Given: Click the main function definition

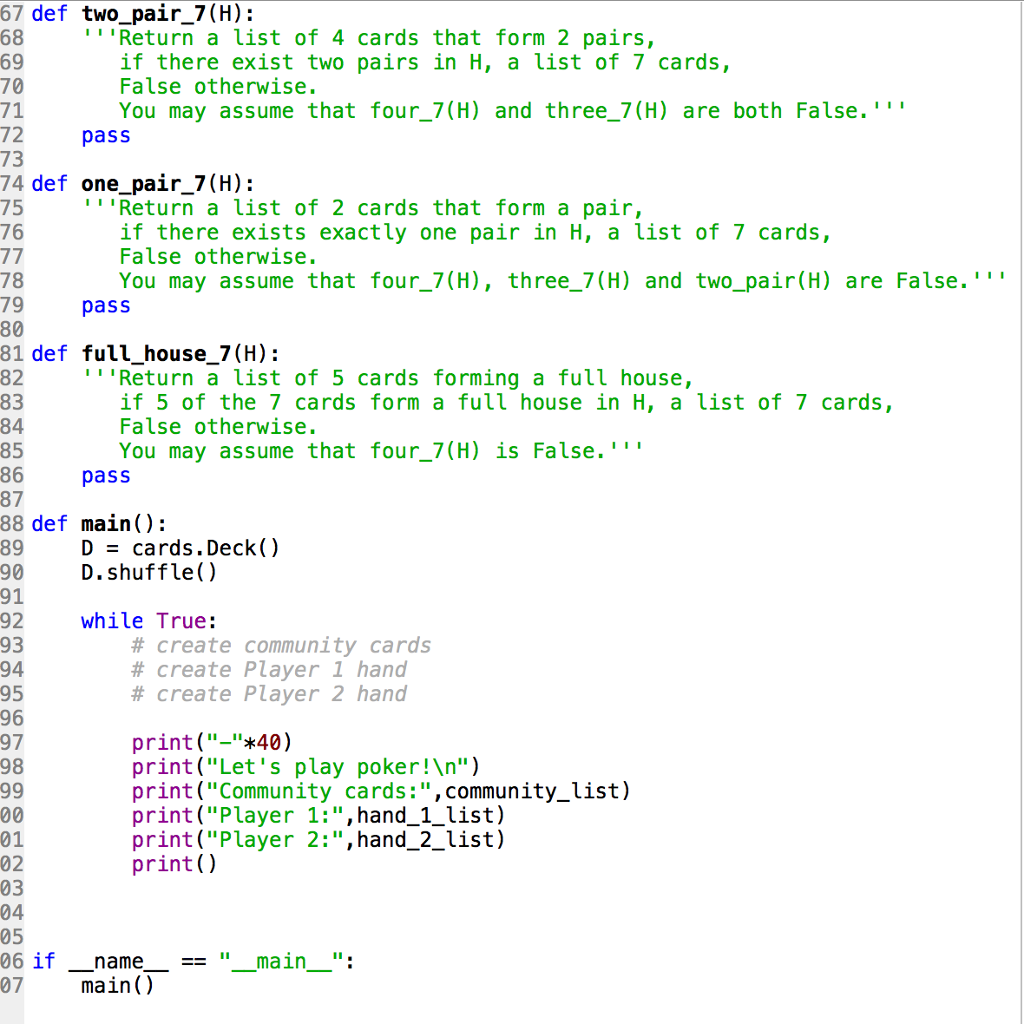Looking at the screenshot, I should (x=110, y=523).
